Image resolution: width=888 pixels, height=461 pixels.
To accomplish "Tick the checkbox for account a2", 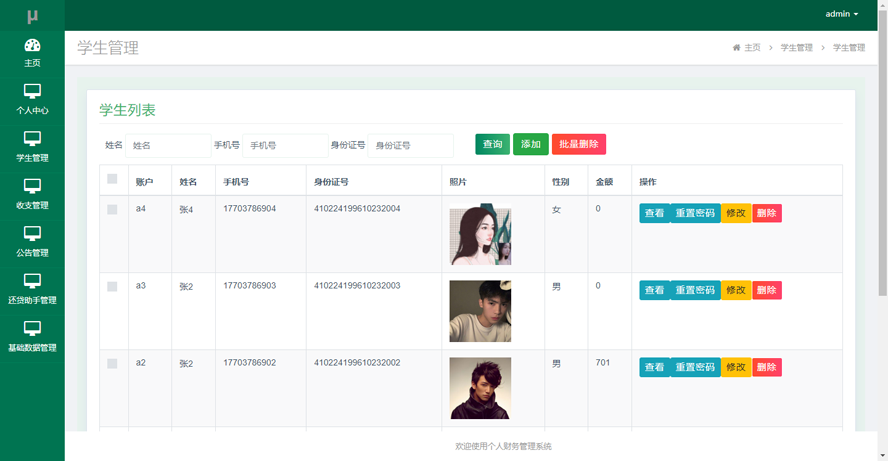I will tap(112, 364).
